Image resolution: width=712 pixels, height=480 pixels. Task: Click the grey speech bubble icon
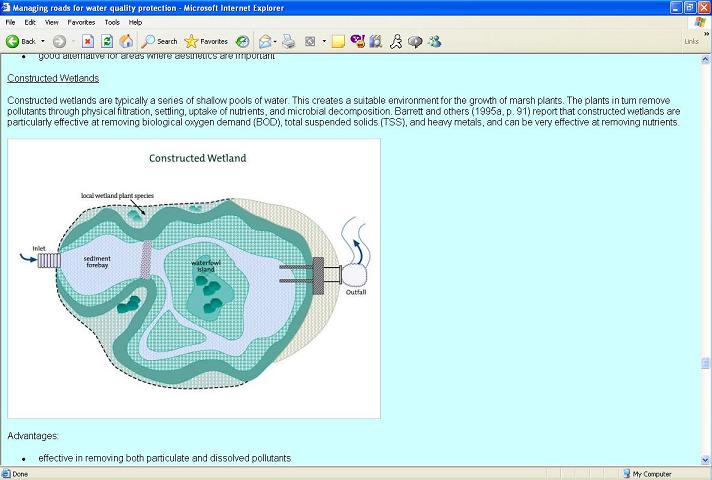(x=415, y=42)
